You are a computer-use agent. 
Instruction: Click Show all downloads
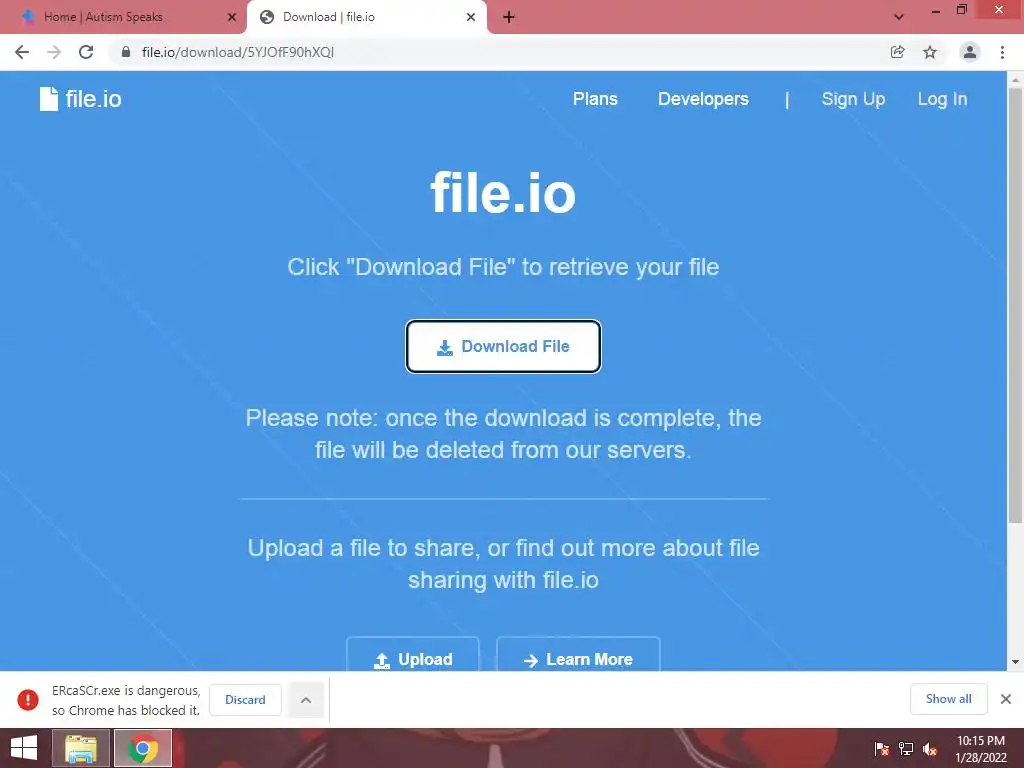click(x=948, y=699)
